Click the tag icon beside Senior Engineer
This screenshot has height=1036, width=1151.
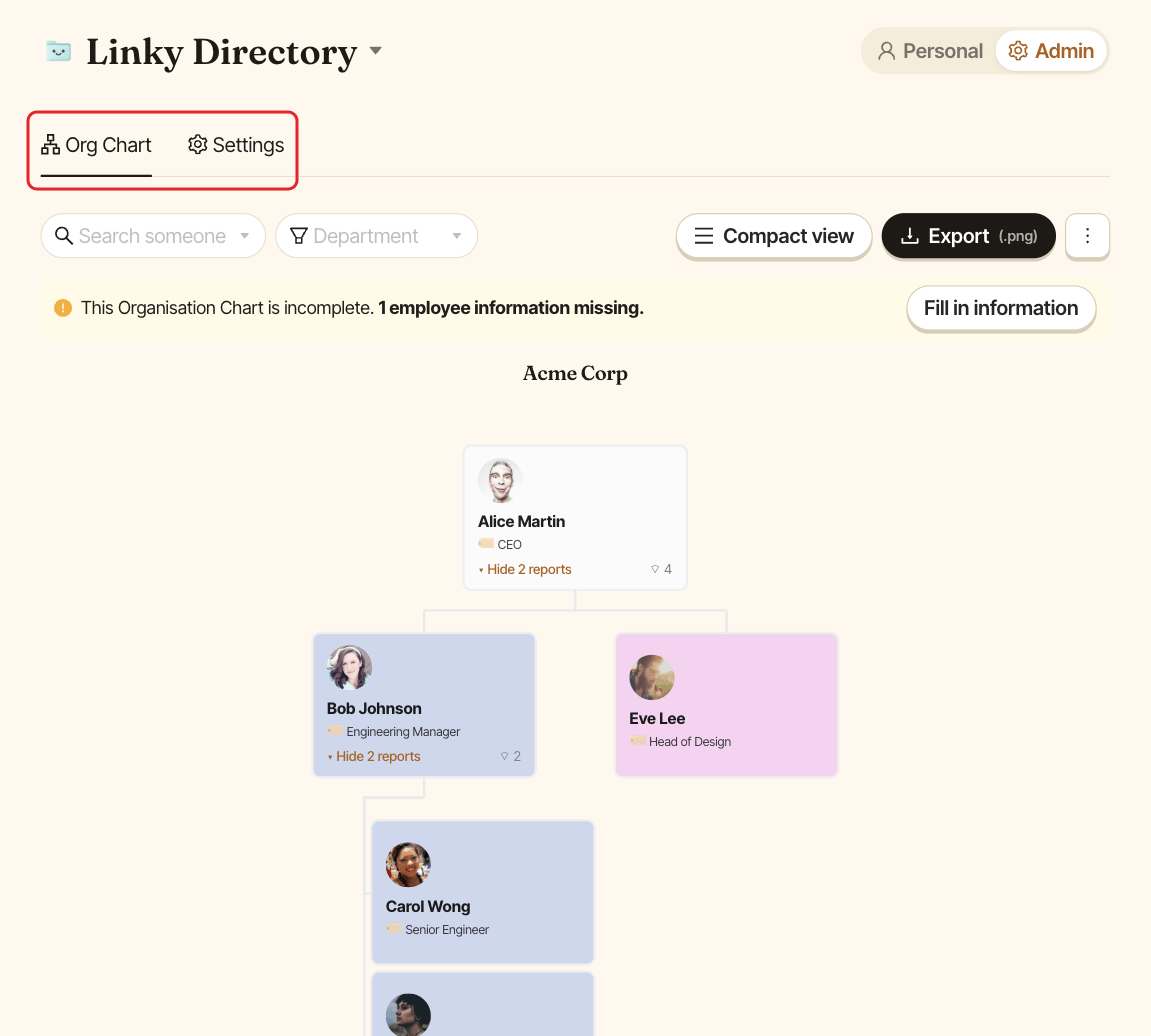(x=393, y=928)
